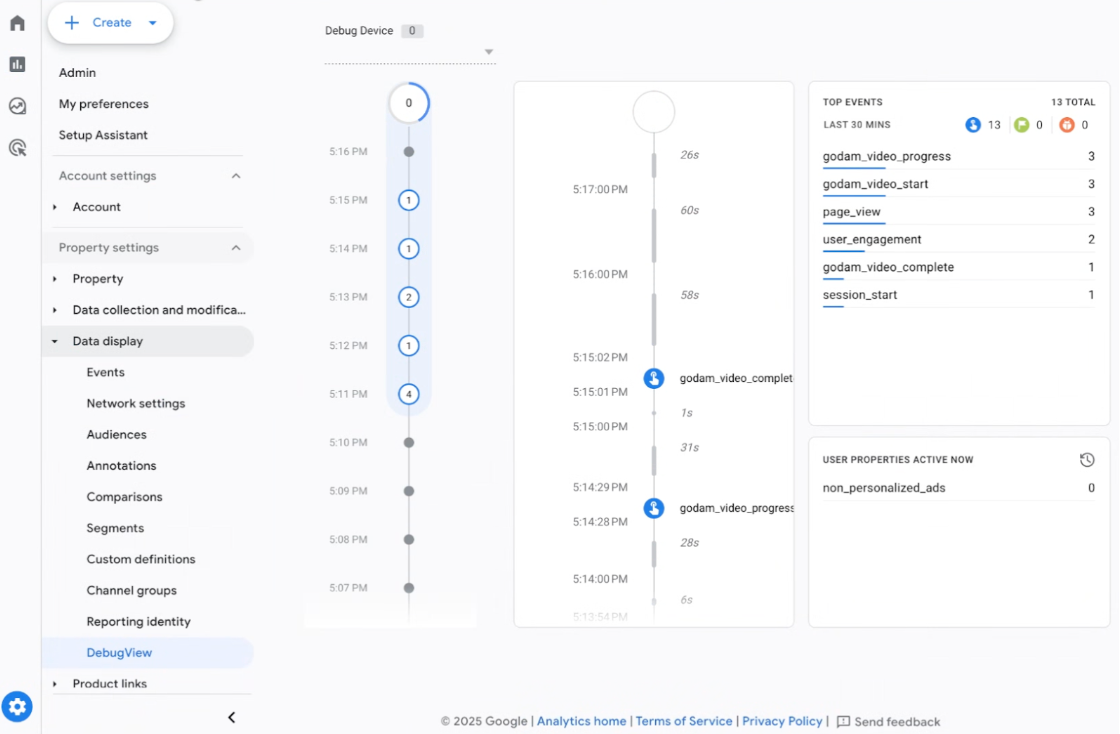Click the Privacy Policy footer link

[x=782, y=721]
